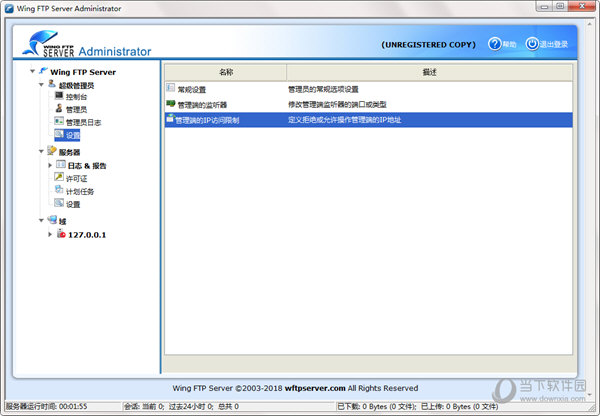The height and width of the screenshot is (416, 600).
Task: Click the highlighted 设置 icon under 超级管理员
Action: (59, 134)
